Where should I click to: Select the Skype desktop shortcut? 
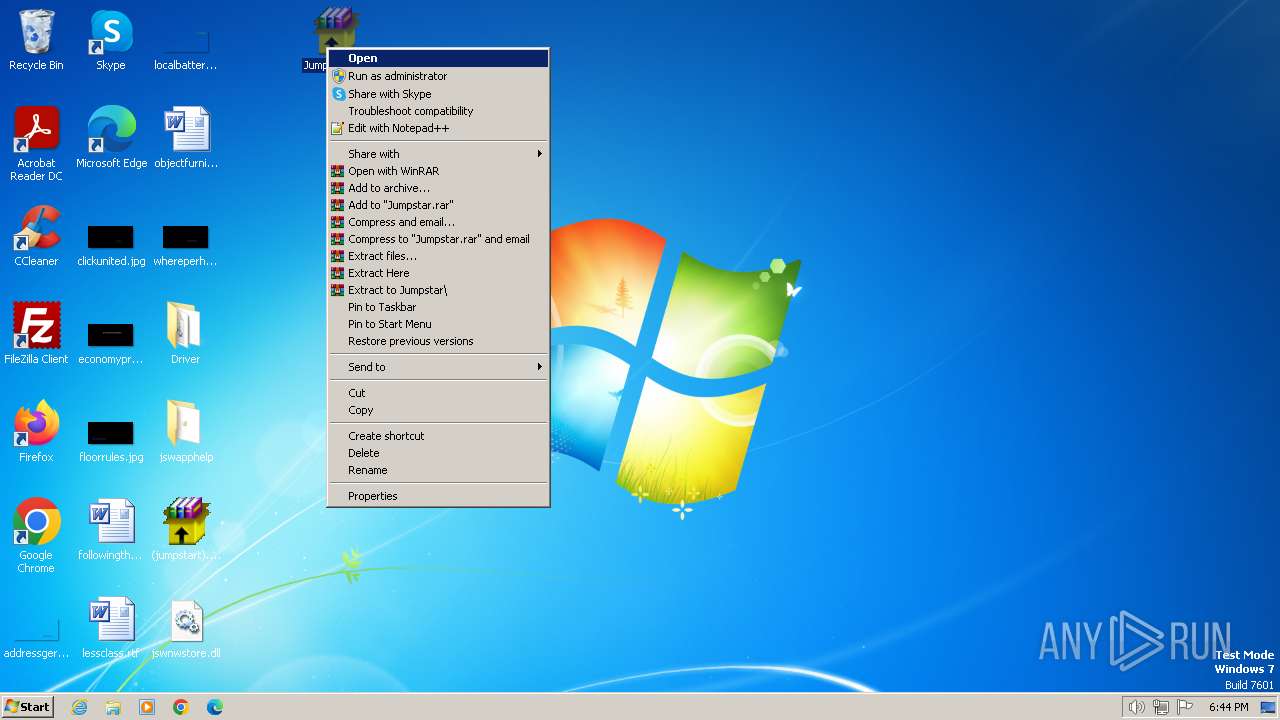click(111, 40)
